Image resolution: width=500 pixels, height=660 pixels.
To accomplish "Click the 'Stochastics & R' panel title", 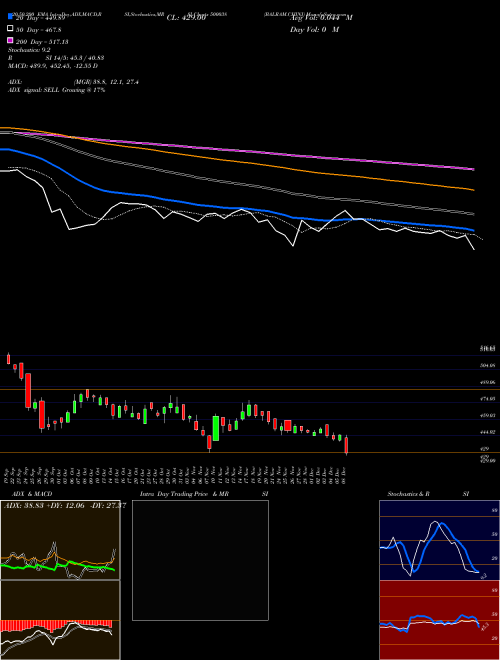I will [408, 494].
